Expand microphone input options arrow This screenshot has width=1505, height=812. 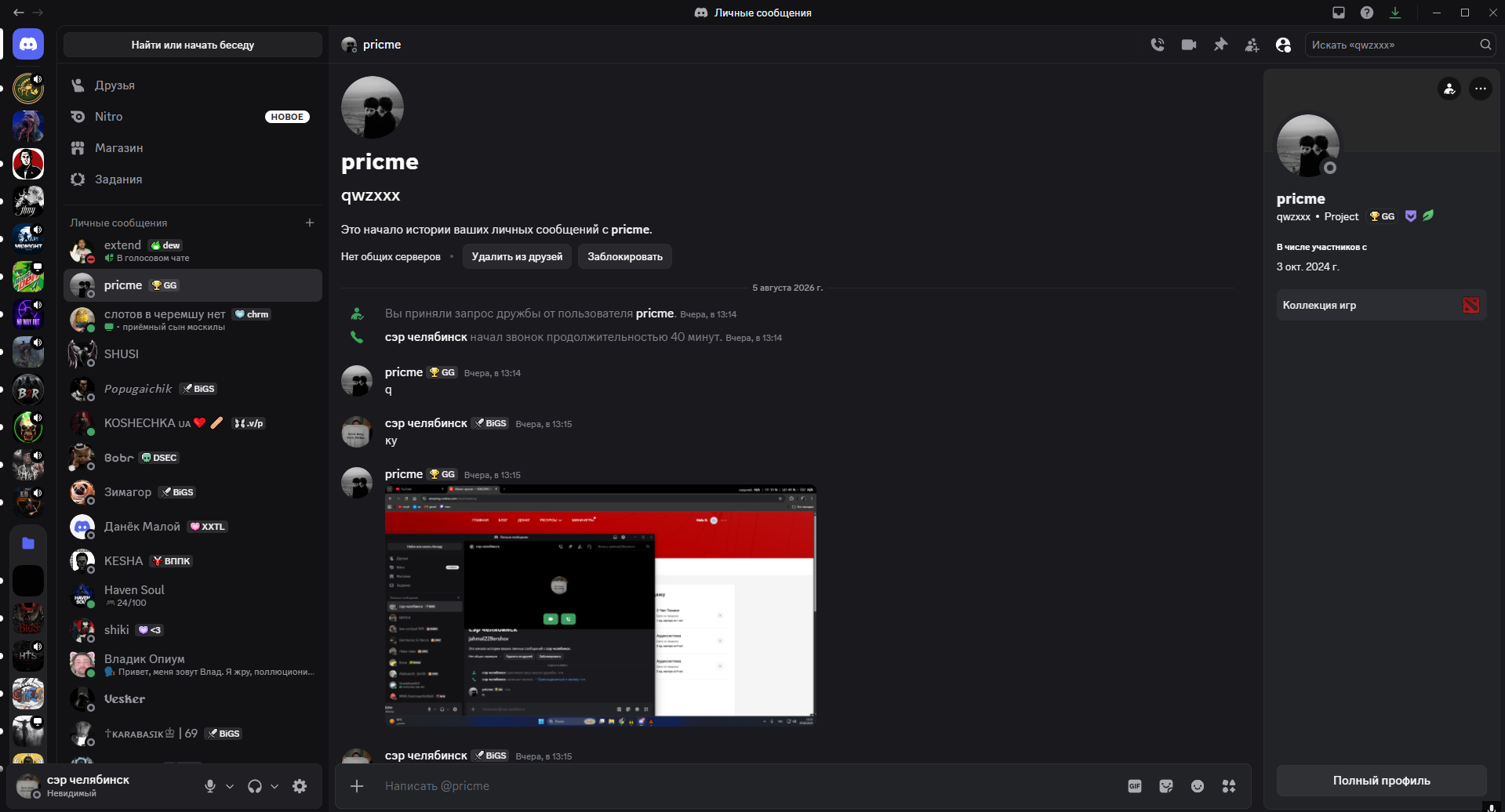point(230,786)
